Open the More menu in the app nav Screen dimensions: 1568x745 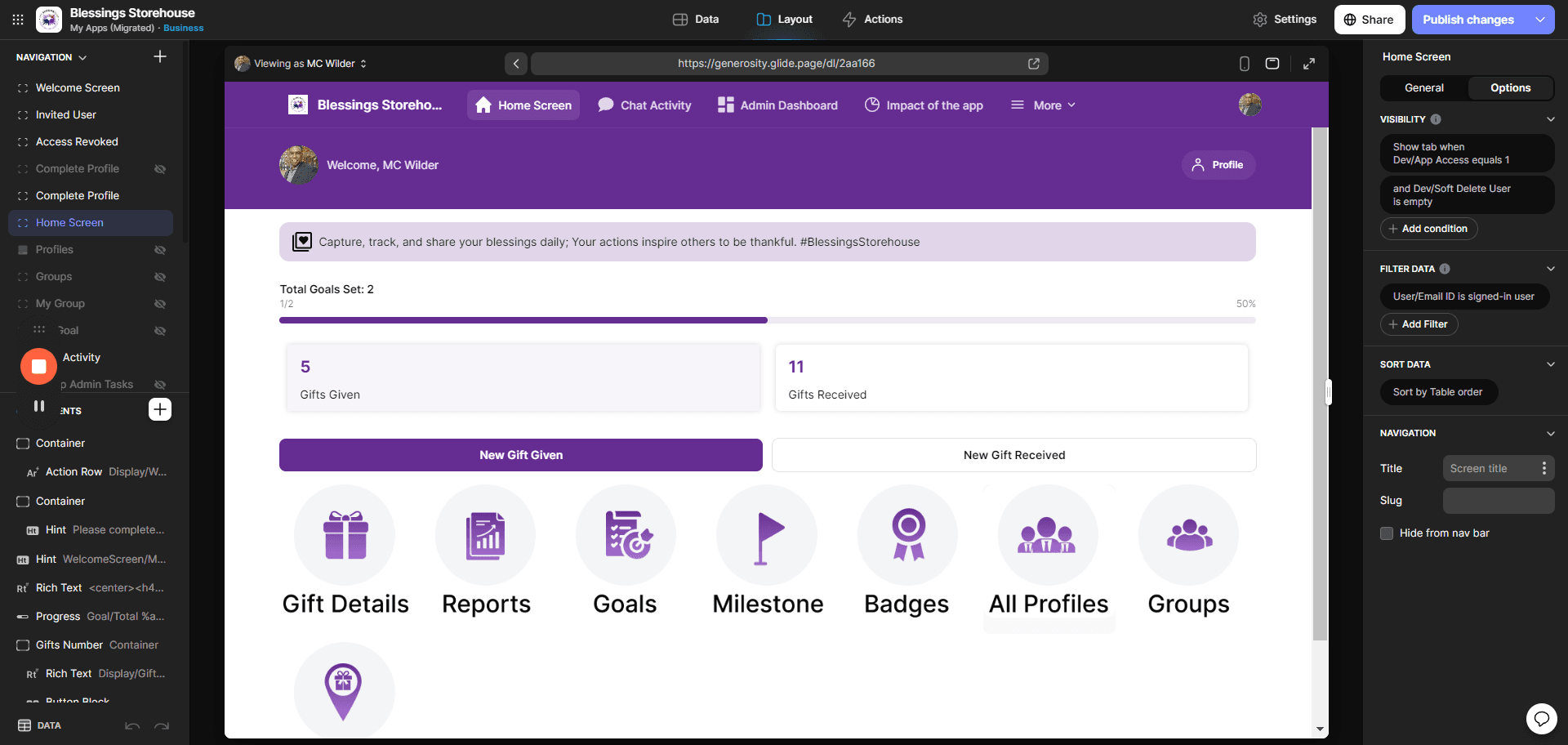(x=1044, y=105)
